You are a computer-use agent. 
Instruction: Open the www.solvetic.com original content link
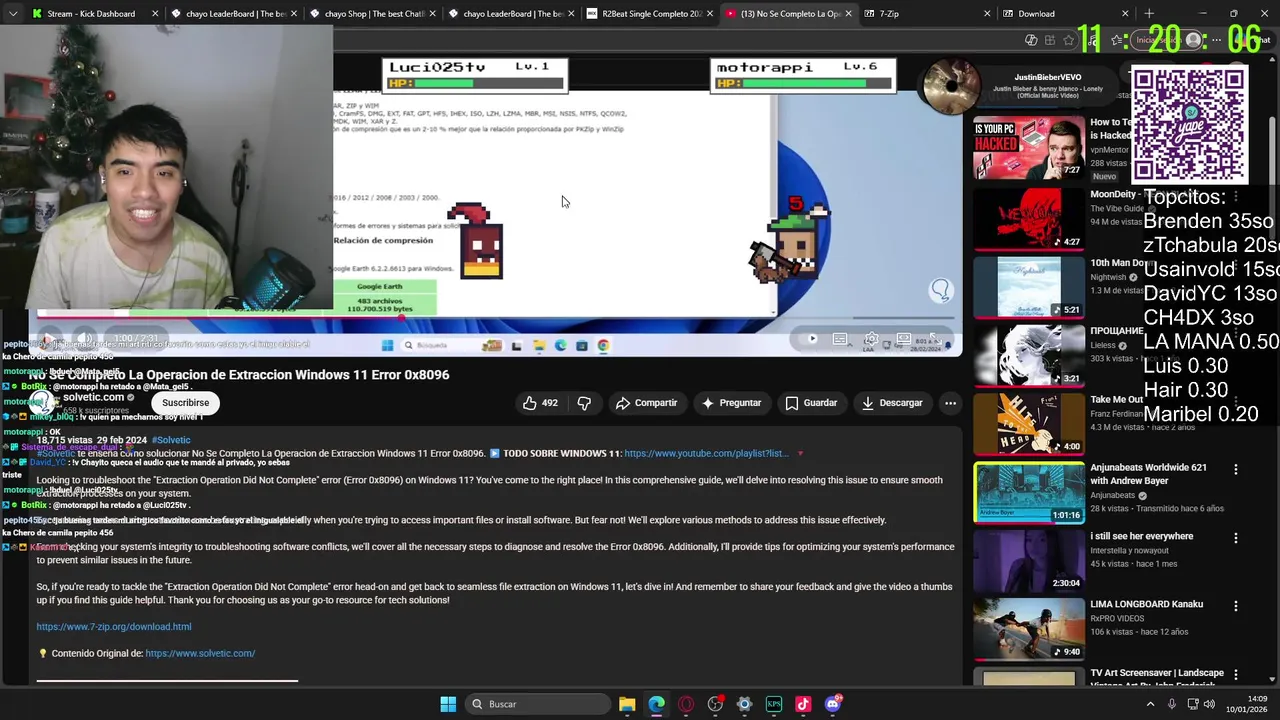(200, 653)
